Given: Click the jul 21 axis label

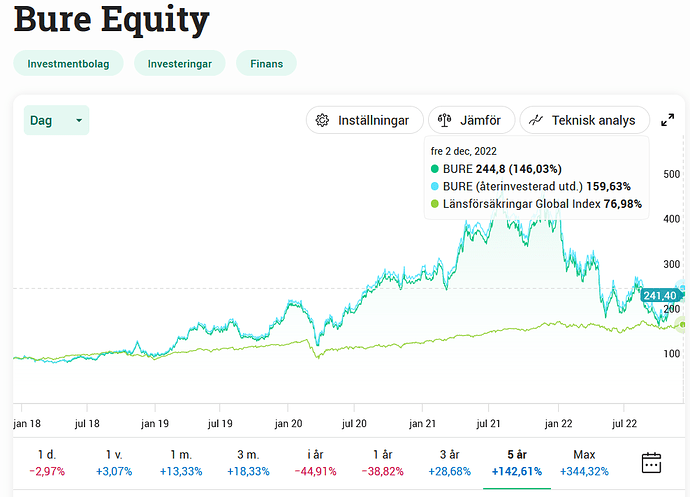Looking at the screenshot, I should click(488, 423).
